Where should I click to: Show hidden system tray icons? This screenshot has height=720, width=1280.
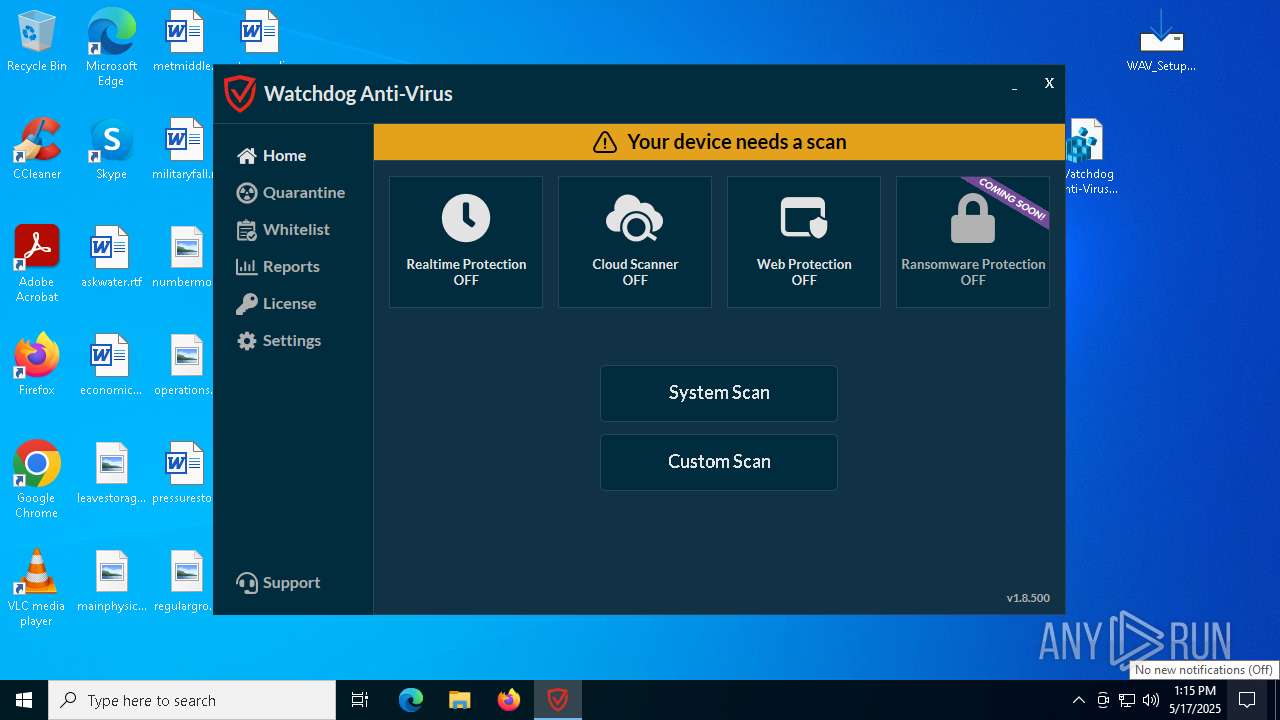[x=1078, y=700]
